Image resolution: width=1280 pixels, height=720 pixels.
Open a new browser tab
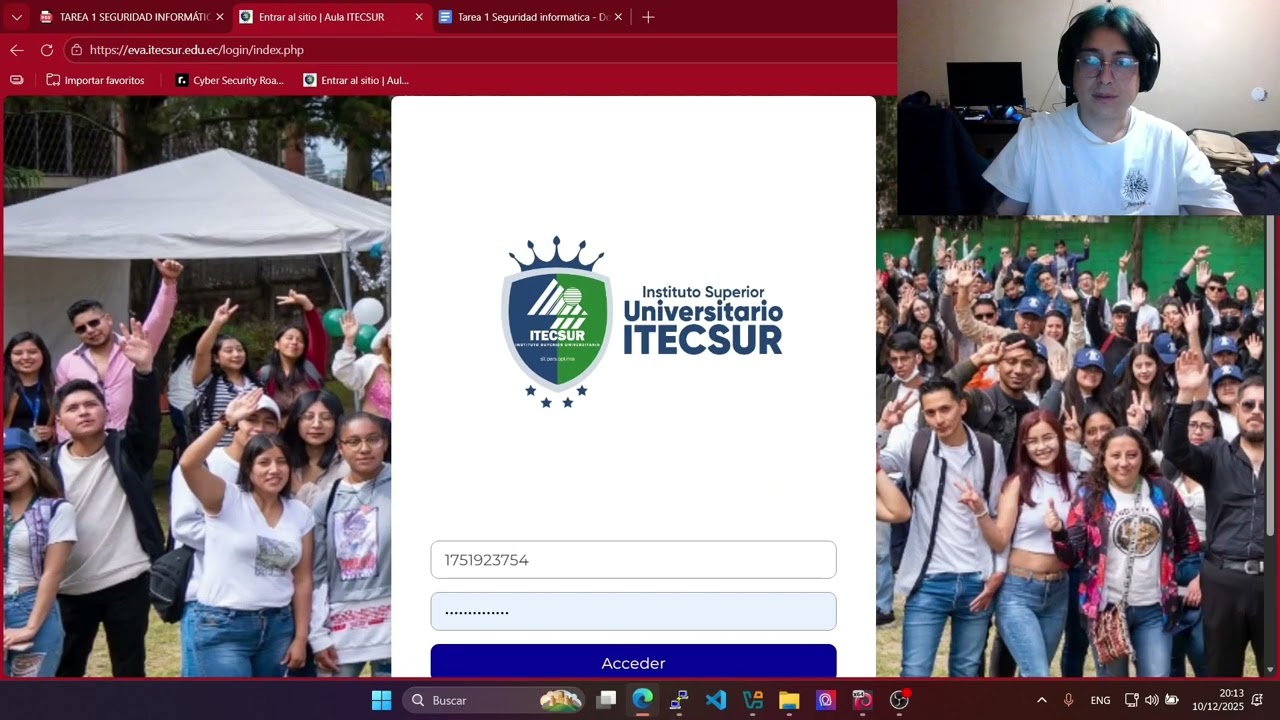(x=648, y=17)
